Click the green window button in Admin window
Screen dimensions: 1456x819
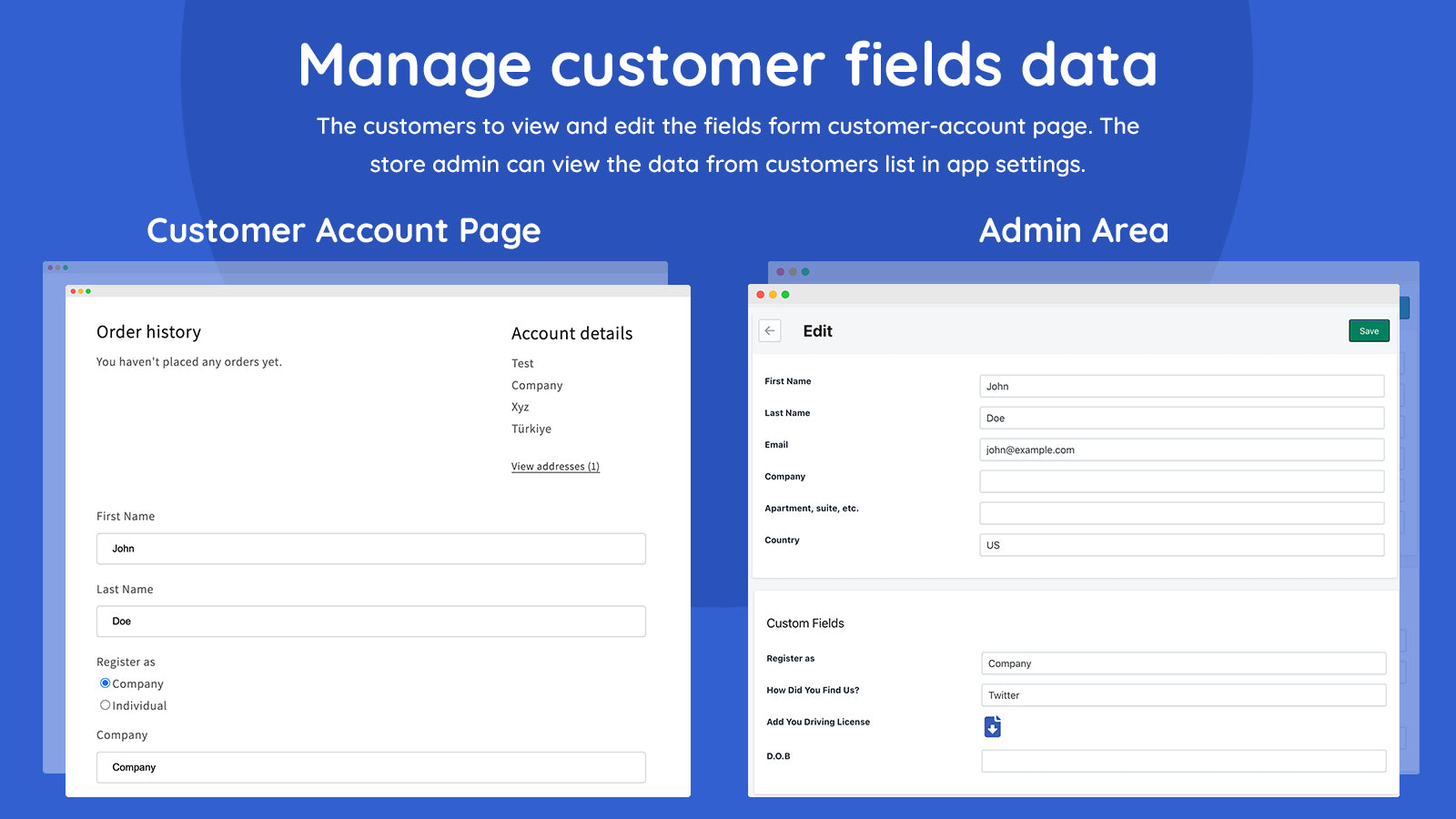tap(785, 295)
